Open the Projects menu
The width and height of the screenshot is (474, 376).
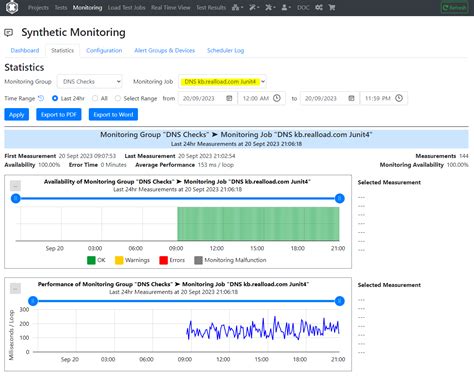[38, 7]
